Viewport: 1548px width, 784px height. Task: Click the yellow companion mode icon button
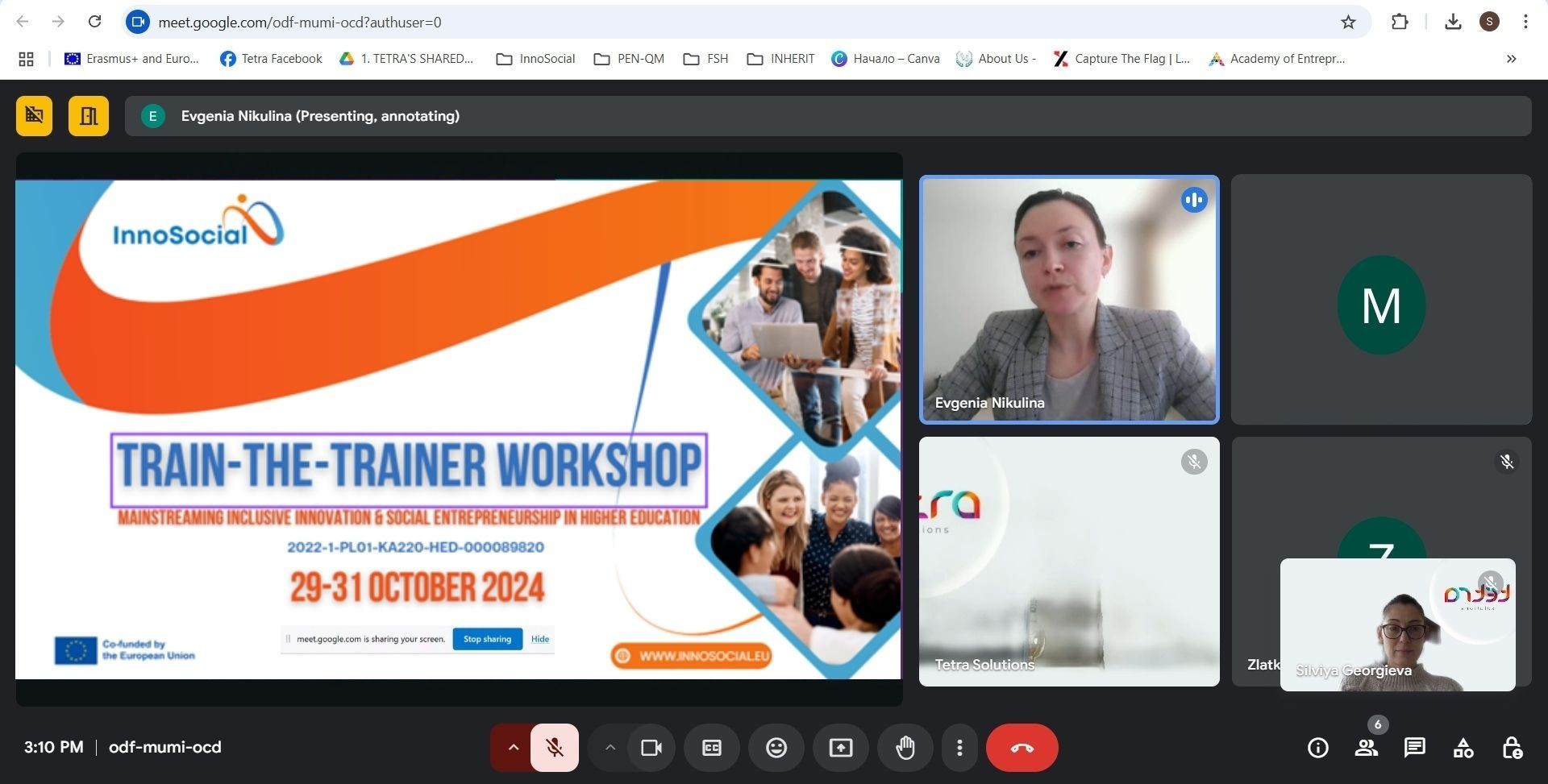(x=89, y=116)
